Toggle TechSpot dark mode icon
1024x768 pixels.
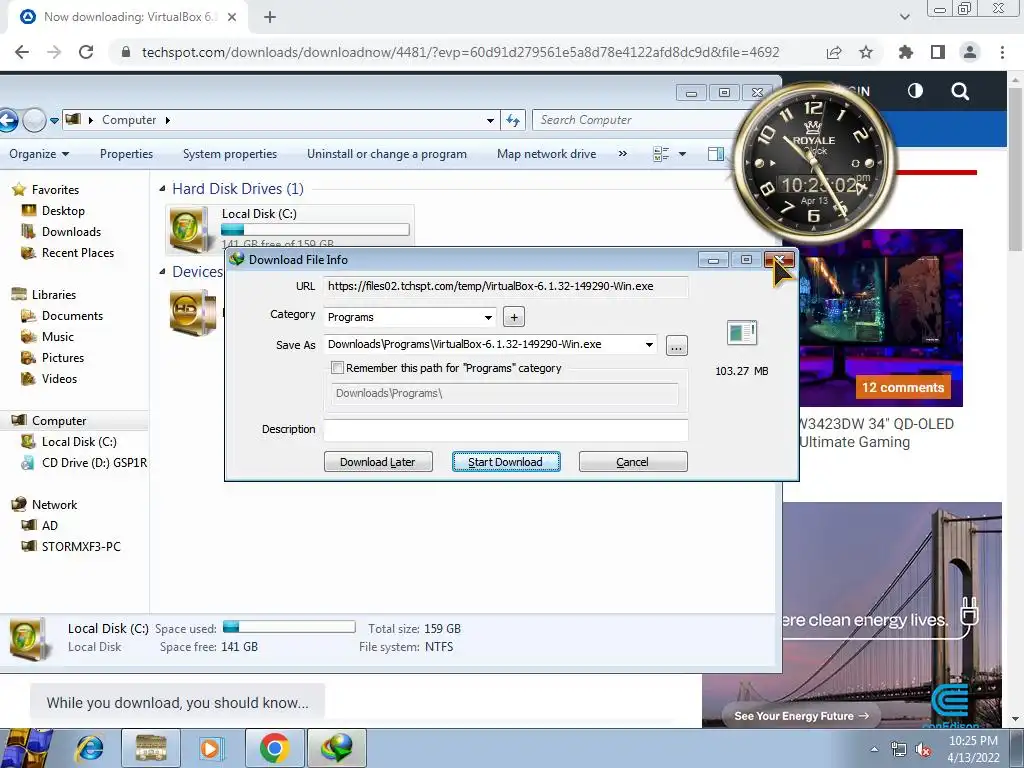click(x=915, y=91)
